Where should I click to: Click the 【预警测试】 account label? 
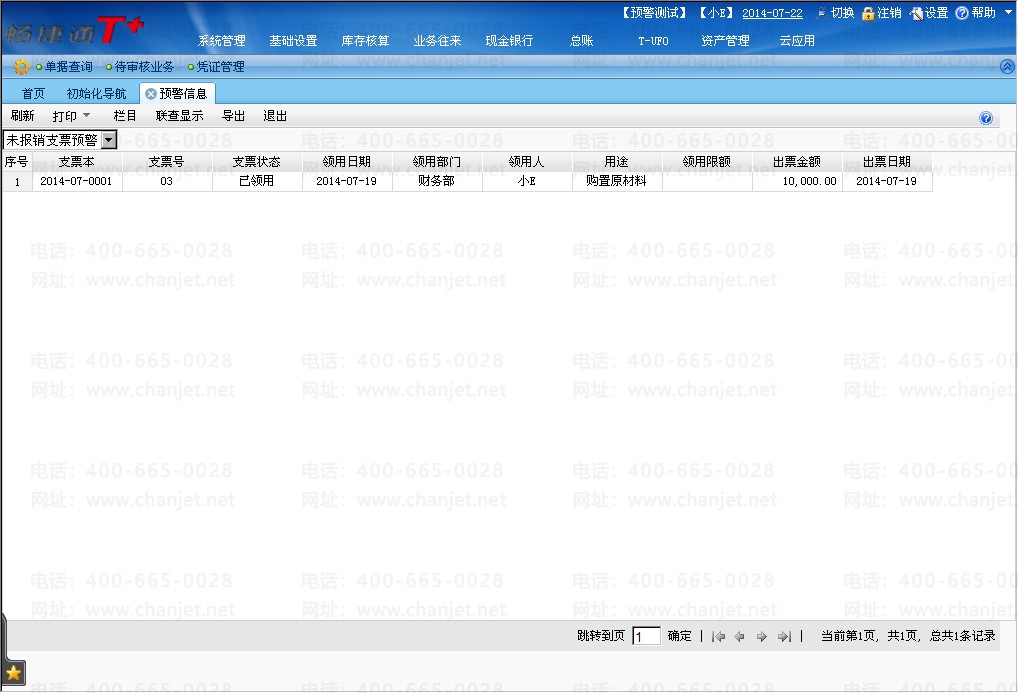click(x=654, y=13)
